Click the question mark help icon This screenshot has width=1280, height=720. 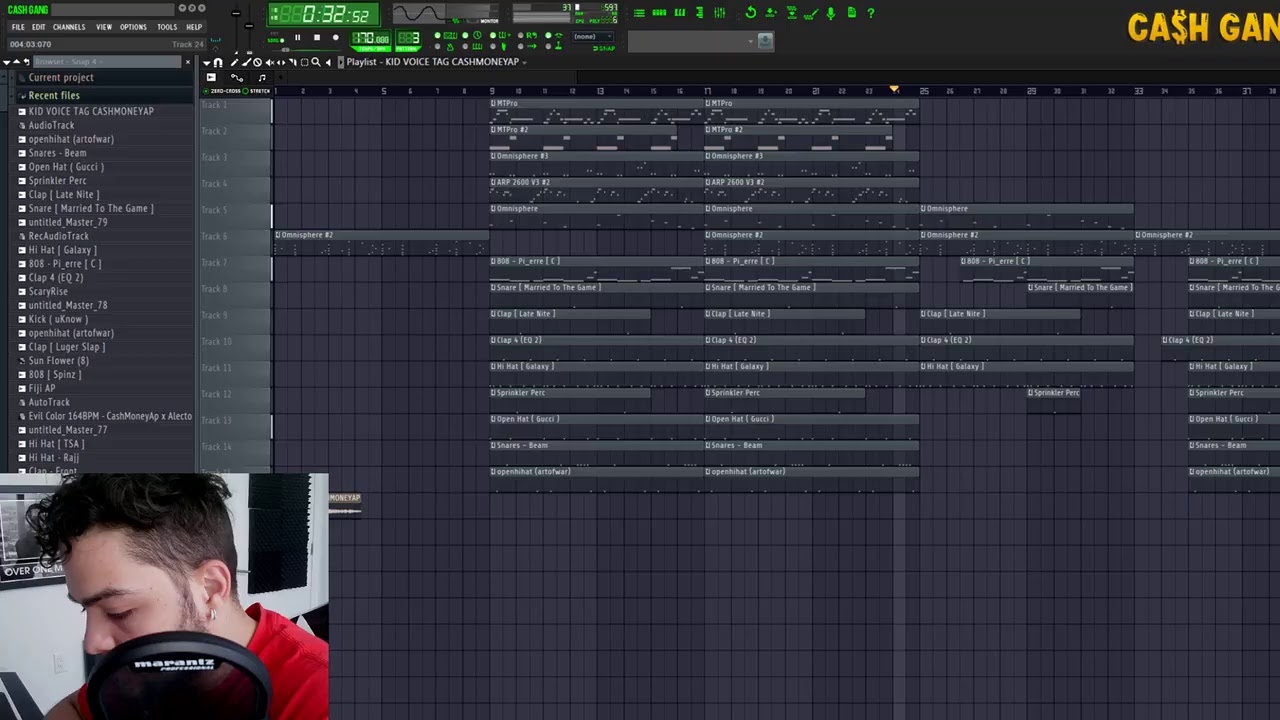871,13
